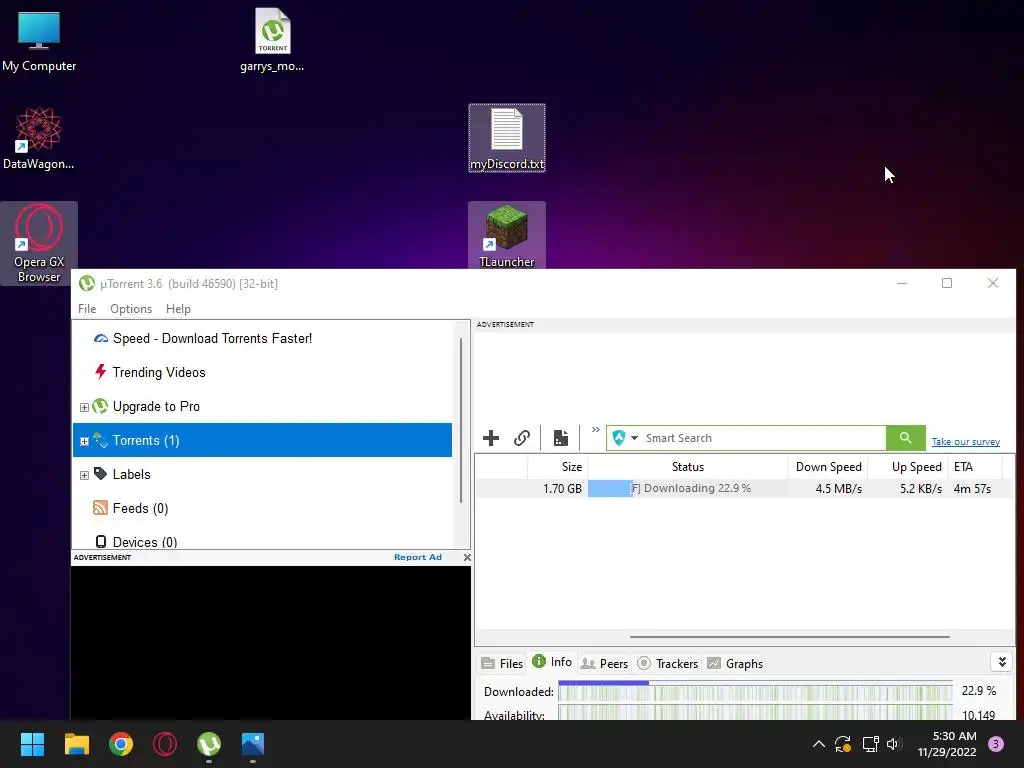Sort torrents by the Status column
1024x768 pixels.
tap(688, 467)
